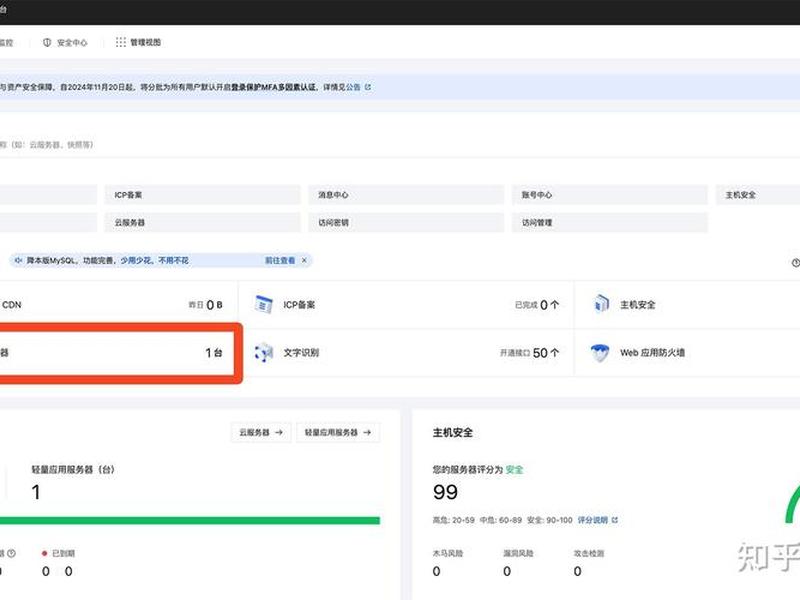Open the 主机安全 product row label

(637, 305)
